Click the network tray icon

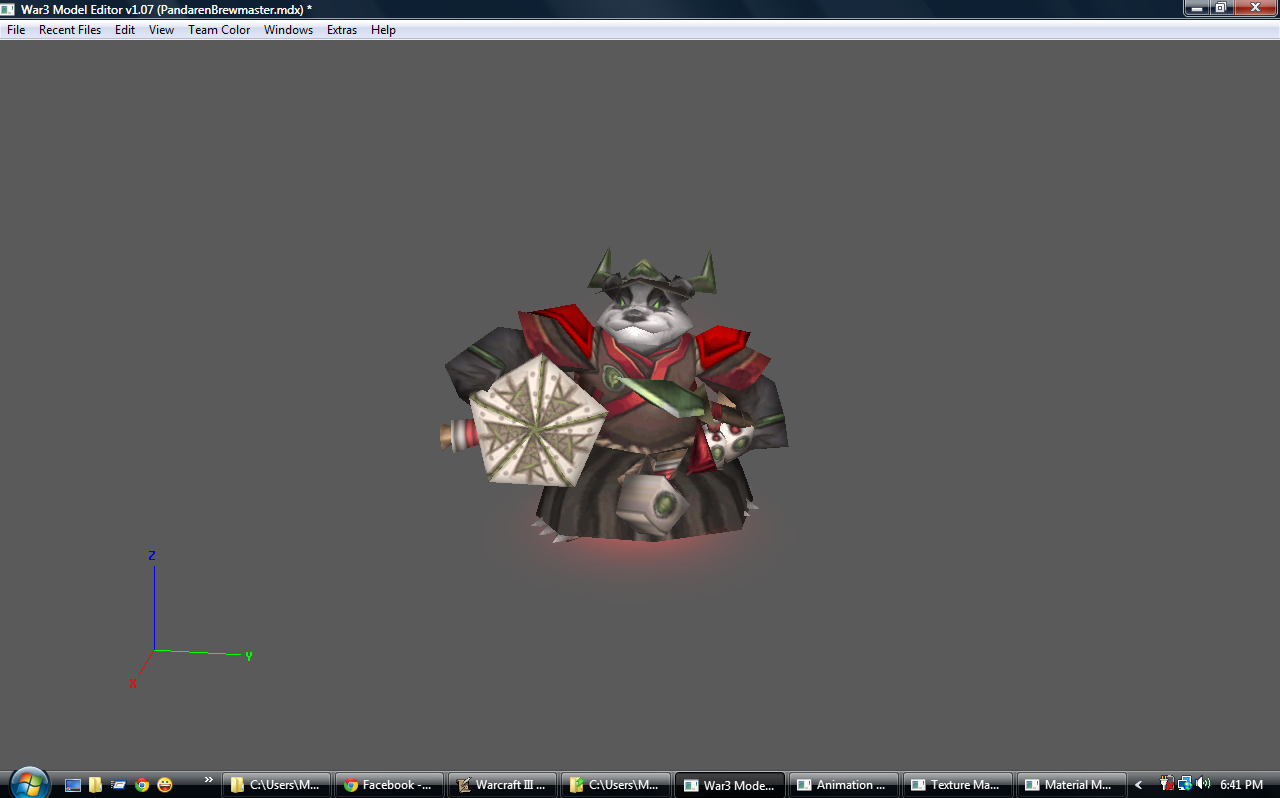click(1185, 785)
